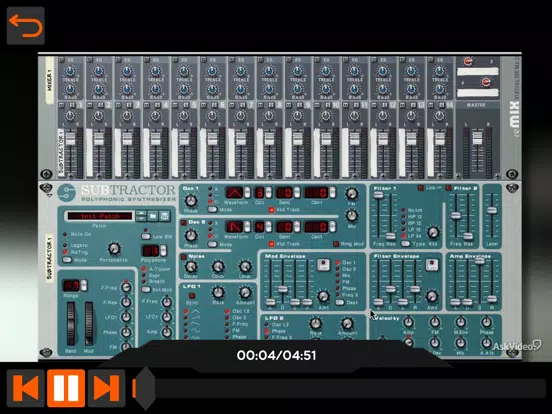Image resolution: width=552 pixels, height=414 pixels.
Task: Adjust the Polyphony stepper
Action: pyautogui.click(x=163, y=251)
